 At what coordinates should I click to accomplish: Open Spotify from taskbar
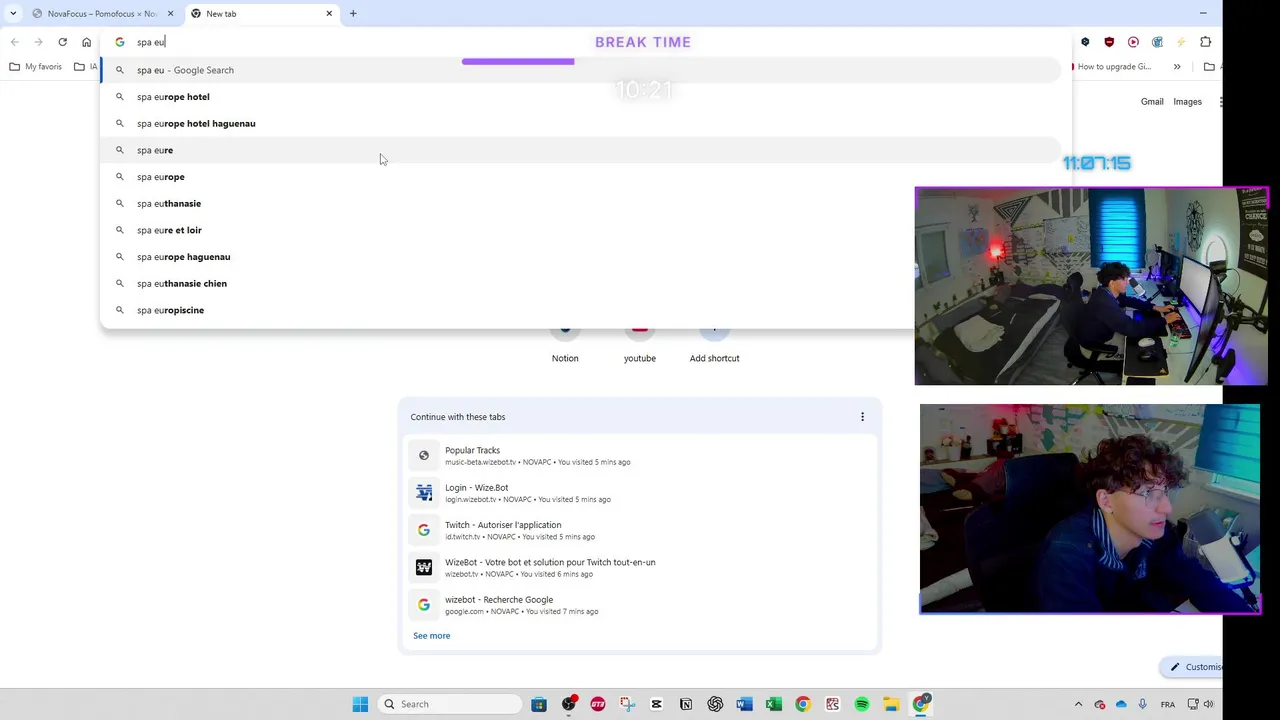coord(861,704)
